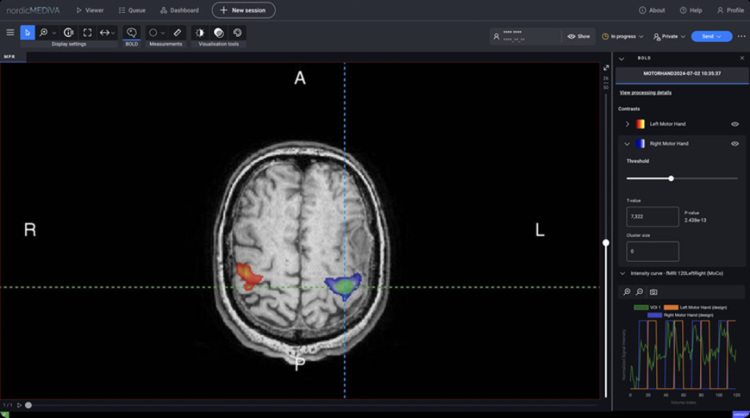Click the zoom magnifier tool

[43, 32]
